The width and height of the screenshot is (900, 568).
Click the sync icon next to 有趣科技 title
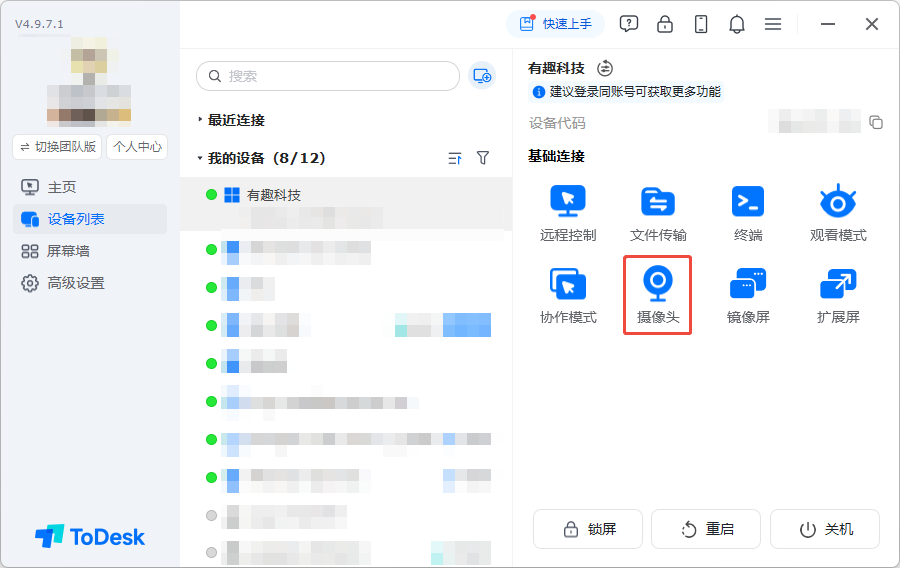(605, 68)
